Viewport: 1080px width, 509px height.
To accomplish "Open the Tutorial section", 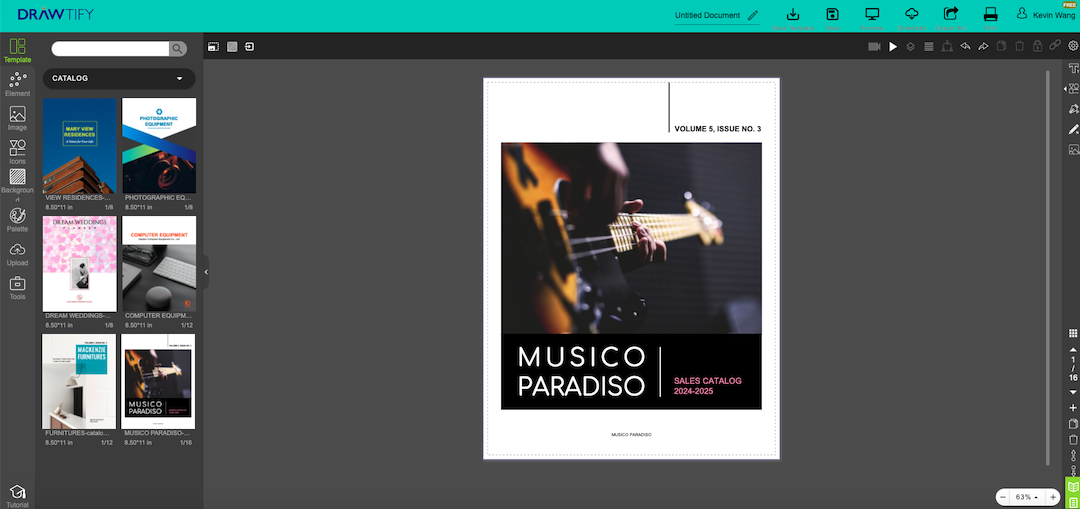I will coord(17,496).
